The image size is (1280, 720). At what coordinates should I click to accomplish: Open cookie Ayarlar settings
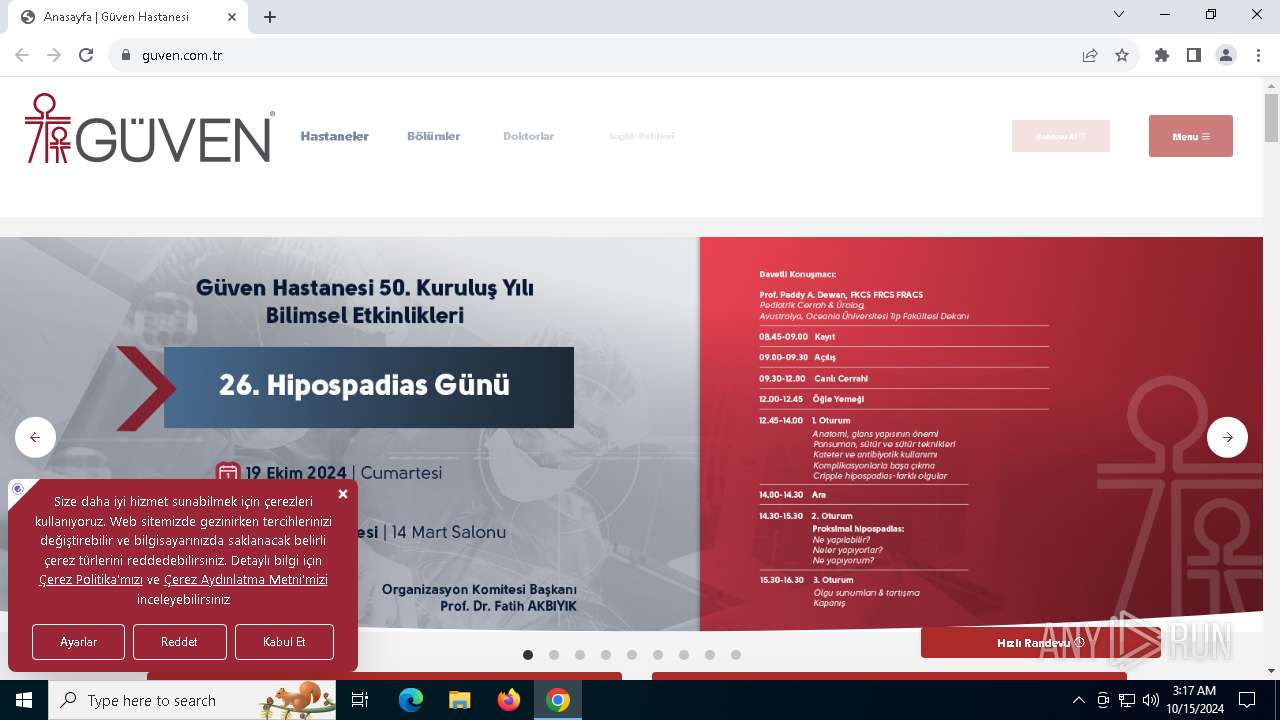pyautogui.click(x=78, y=642)
